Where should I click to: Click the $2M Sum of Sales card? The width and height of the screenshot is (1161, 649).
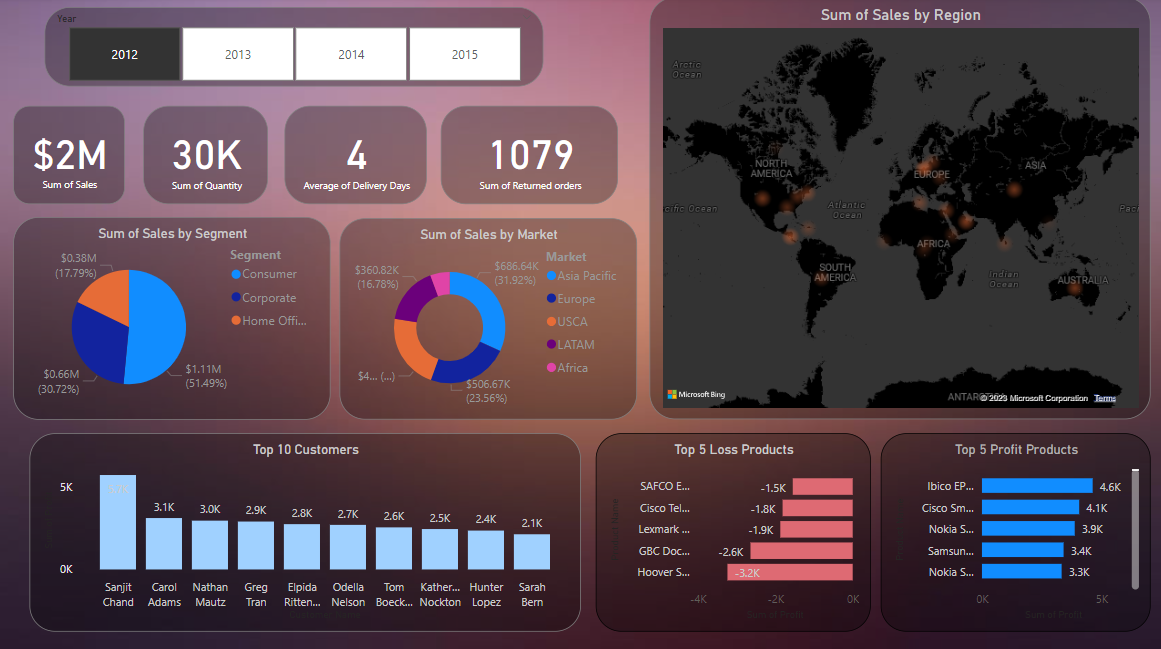coord(68,154)
